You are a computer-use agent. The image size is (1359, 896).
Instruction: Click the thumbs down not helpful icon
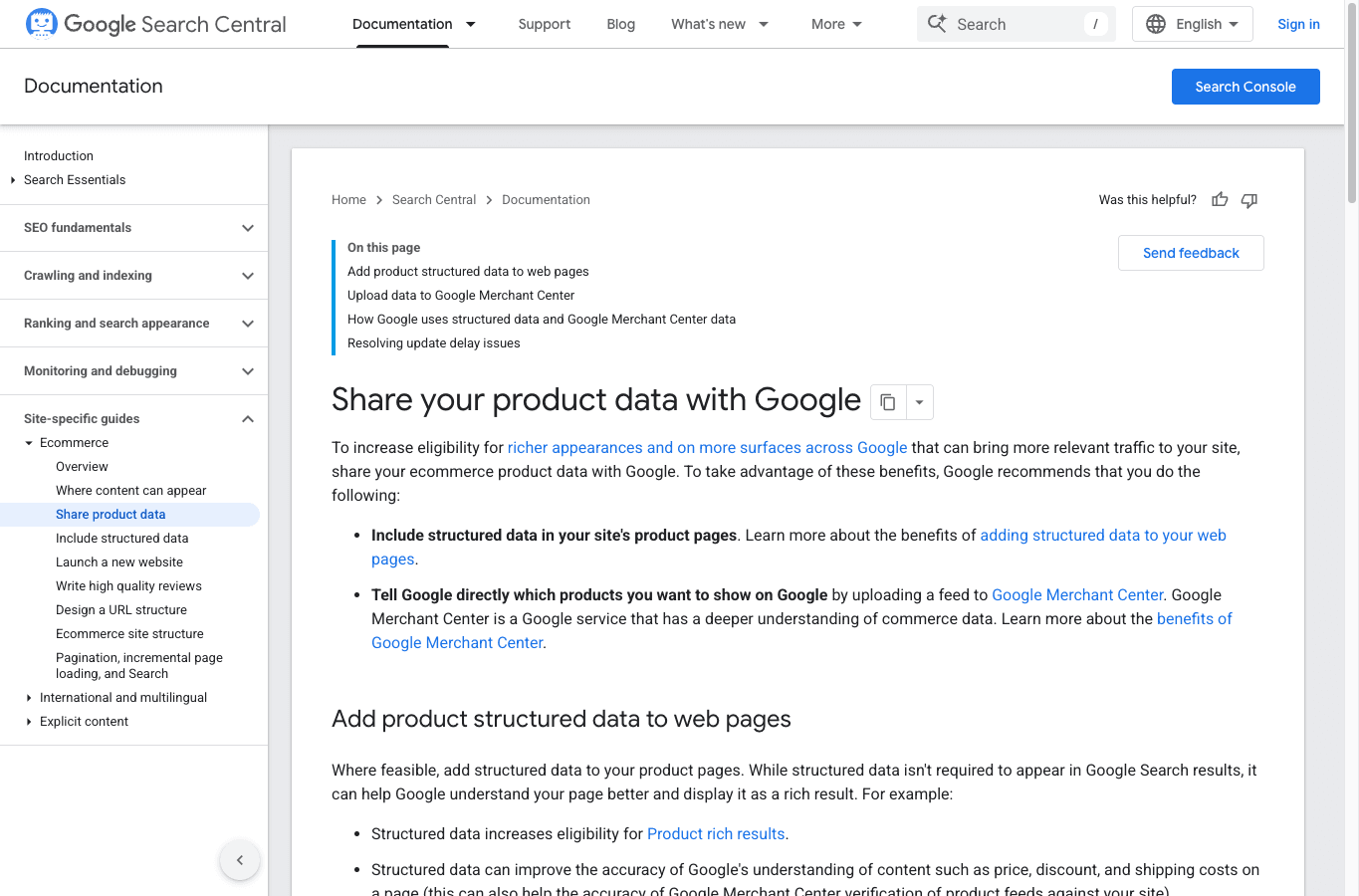[x=1249, y=200]
